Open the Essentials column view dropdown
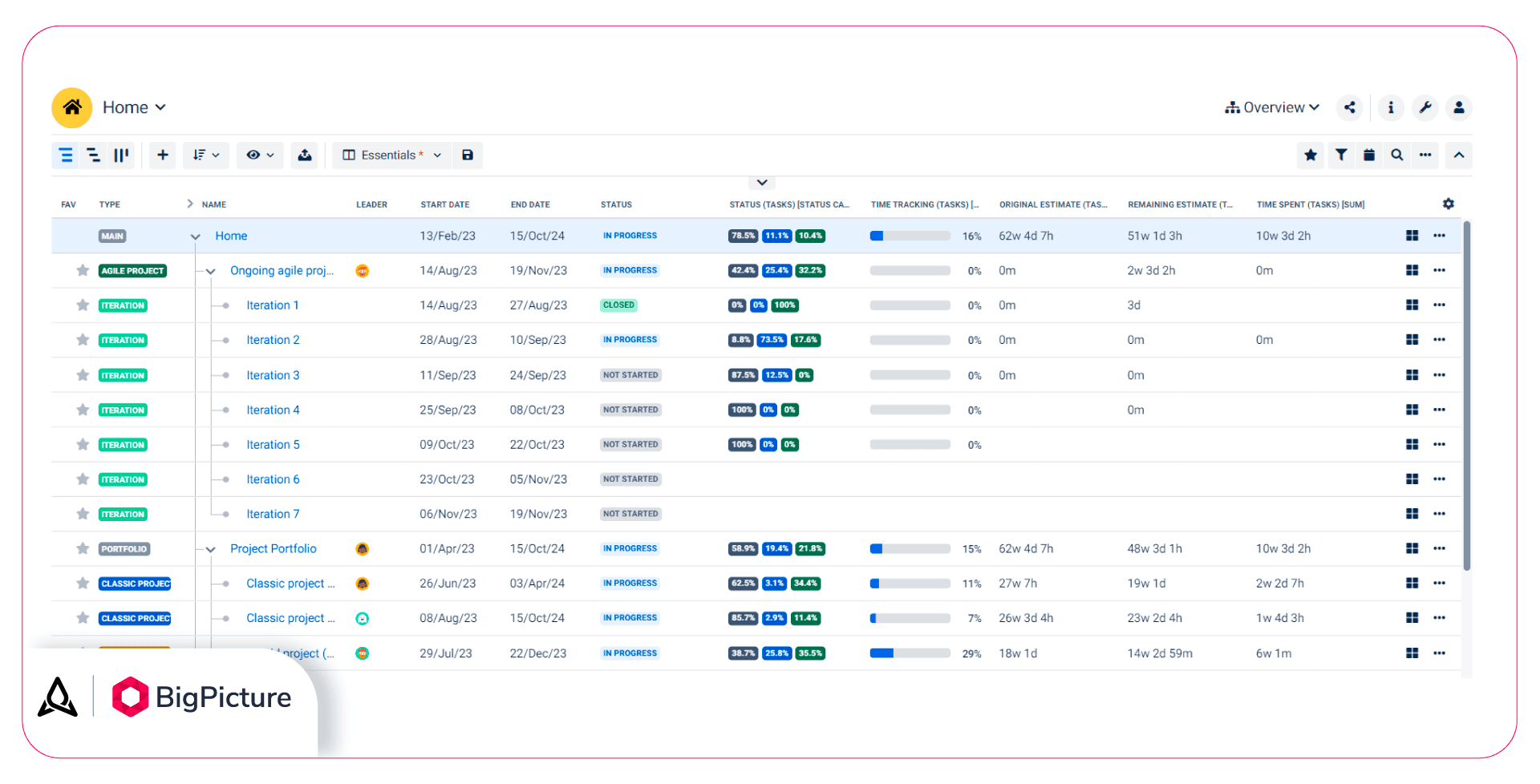The image size is (1540, 784). point(391,155)
